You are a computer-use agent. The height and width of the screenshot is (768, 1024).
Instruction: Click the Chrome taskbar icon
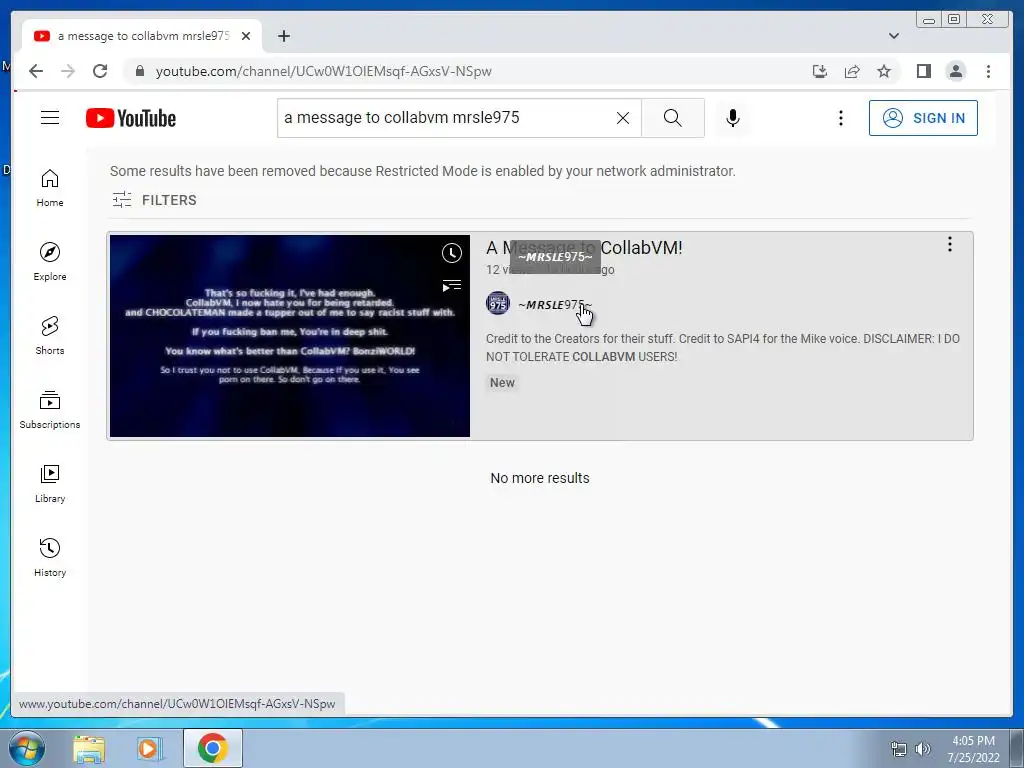[213, 748]
